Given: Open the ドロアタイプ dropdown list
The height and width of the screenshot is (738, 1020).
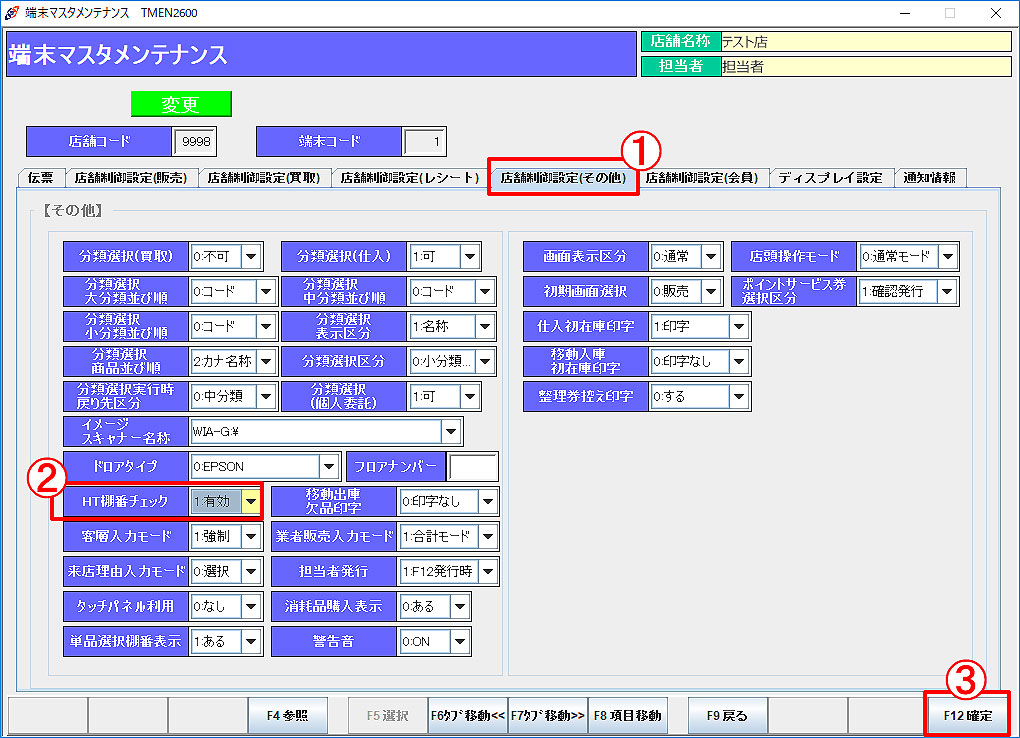Looking at the screenshot, I should pyautogui.click(x=328, y=466).
